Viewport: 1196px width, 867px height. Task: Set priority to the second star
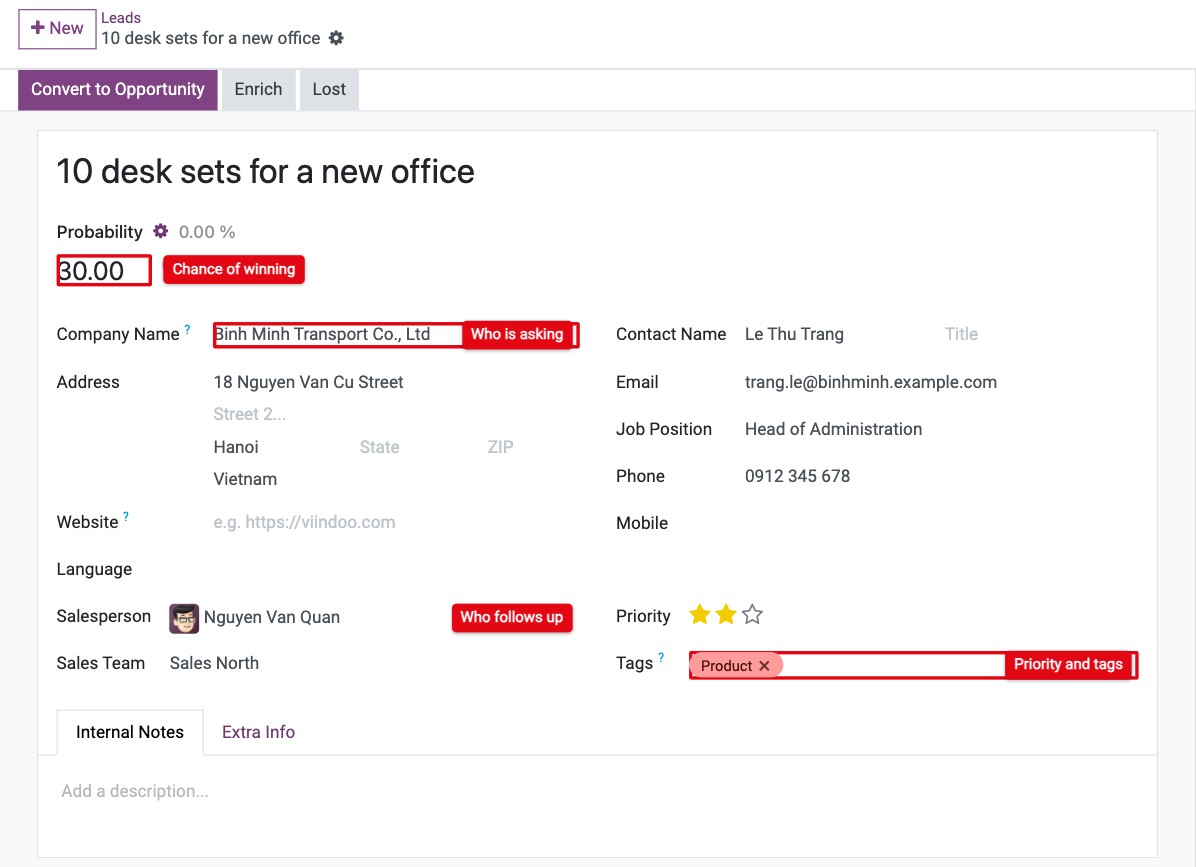[726, 615]
